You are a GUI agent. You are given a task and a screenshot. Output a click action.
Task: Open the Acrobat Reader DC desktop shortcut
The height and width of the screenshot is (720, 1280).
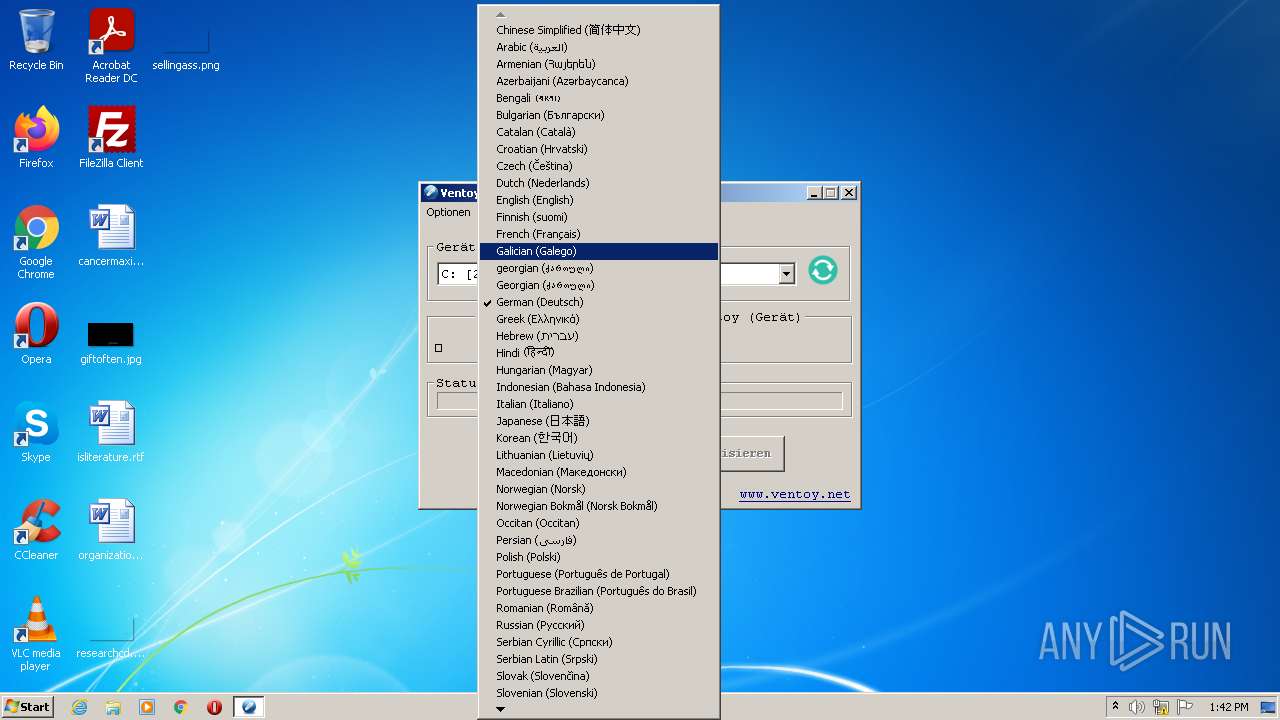[111, 46]
